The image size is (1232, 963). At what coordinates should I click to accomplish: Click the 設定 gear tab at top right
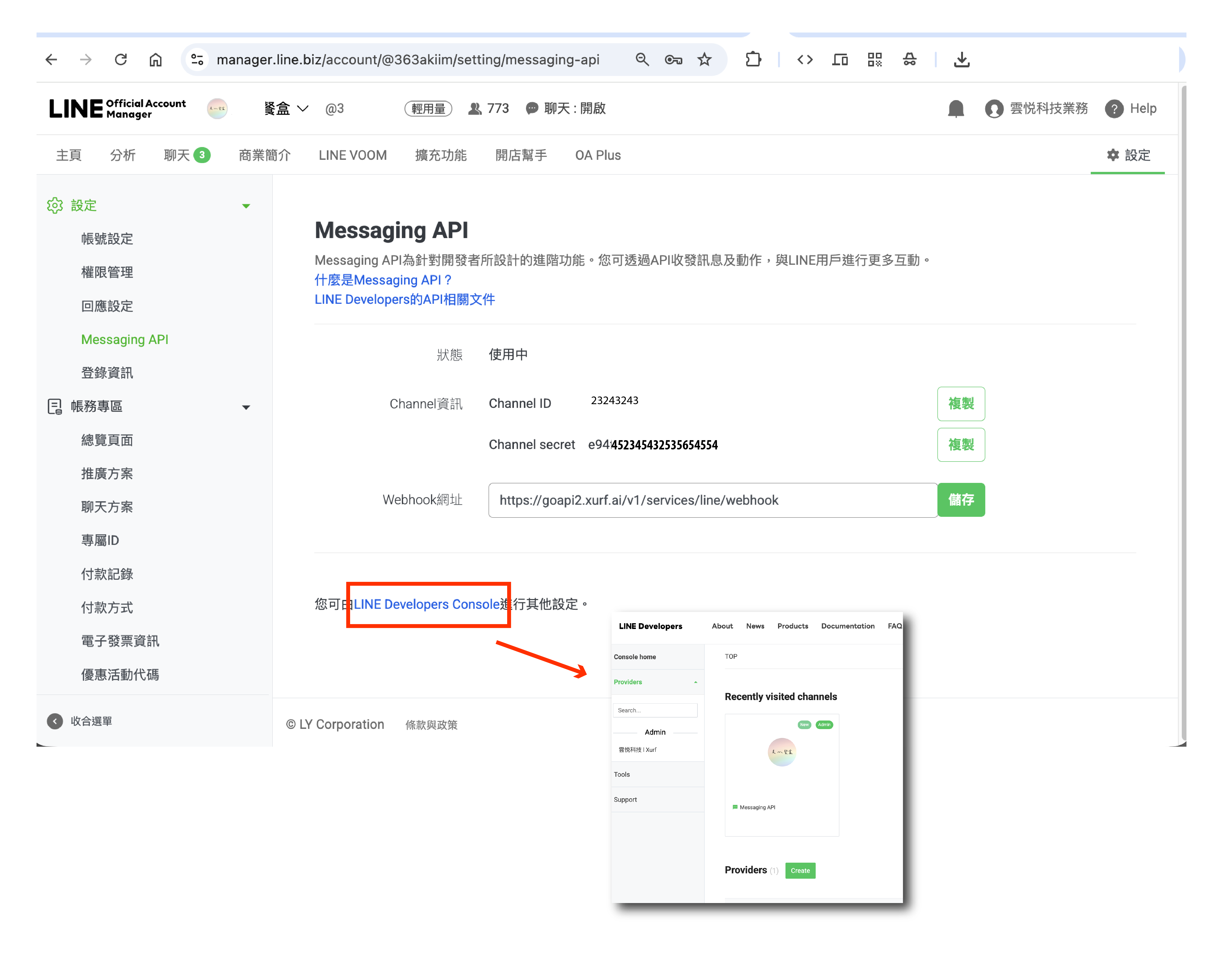point(1128,155)
